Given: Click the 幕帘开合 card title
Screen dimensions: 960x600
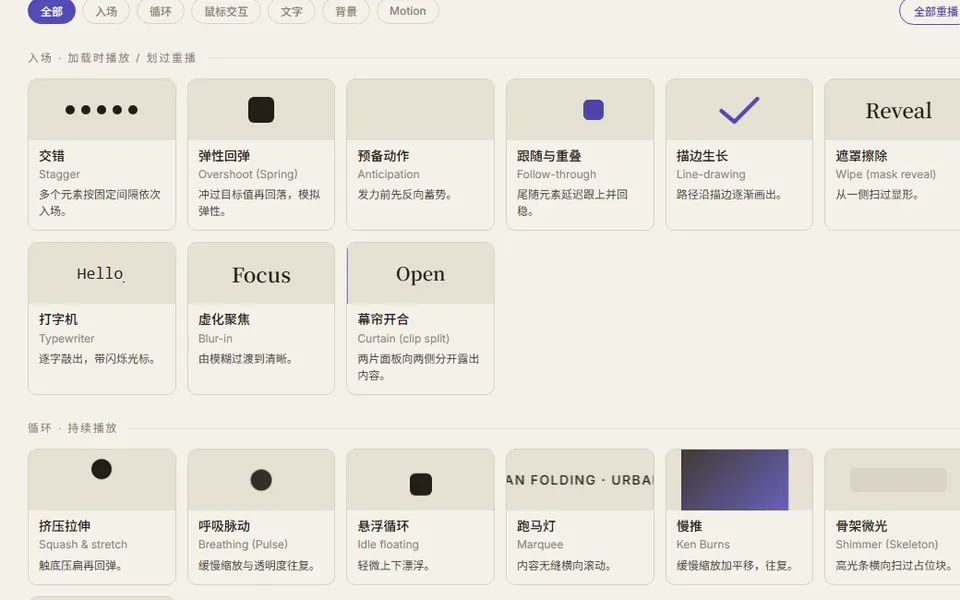Looking at the screenshot, I should [383, 320].
